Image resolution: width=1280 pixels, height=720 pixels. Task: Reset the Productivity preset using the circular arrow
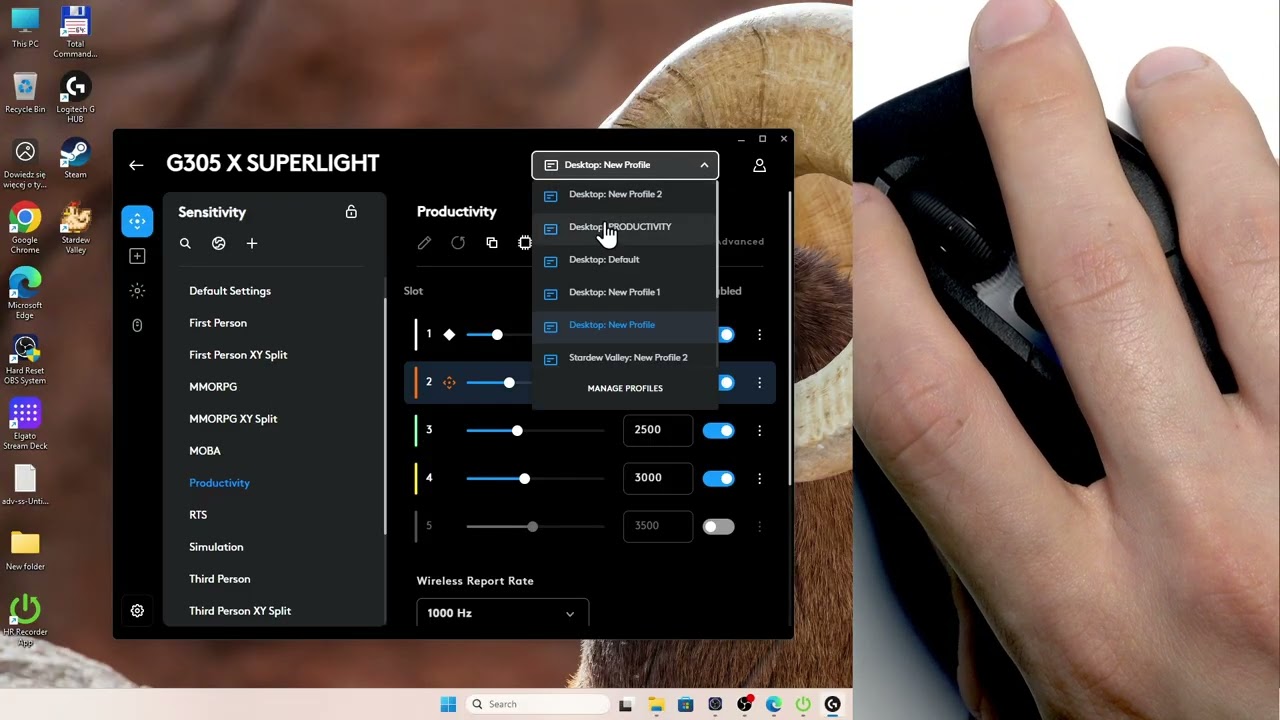458,243
